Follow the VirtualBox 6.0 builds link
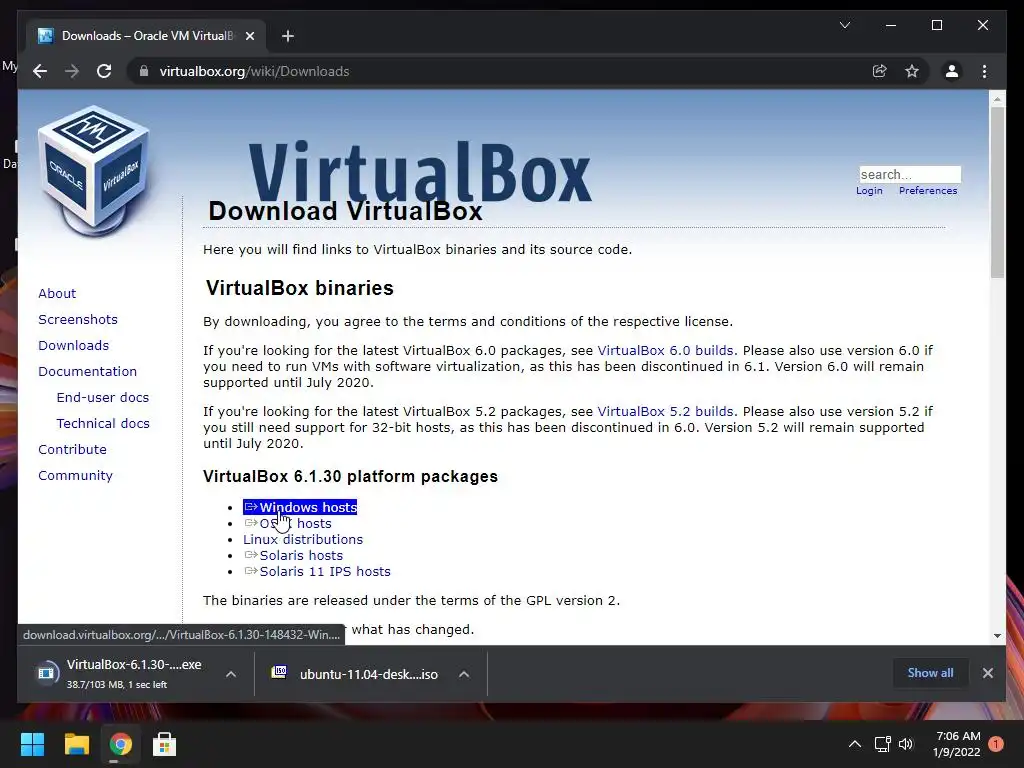 [665, 351]
